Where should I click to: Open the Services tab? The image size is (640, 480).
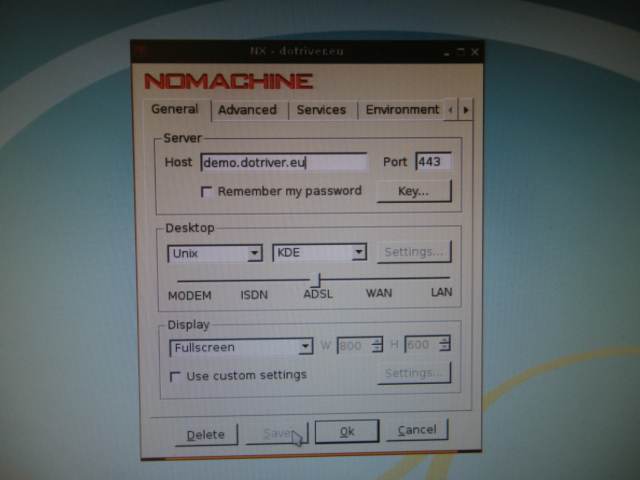(x=321, y=110)
